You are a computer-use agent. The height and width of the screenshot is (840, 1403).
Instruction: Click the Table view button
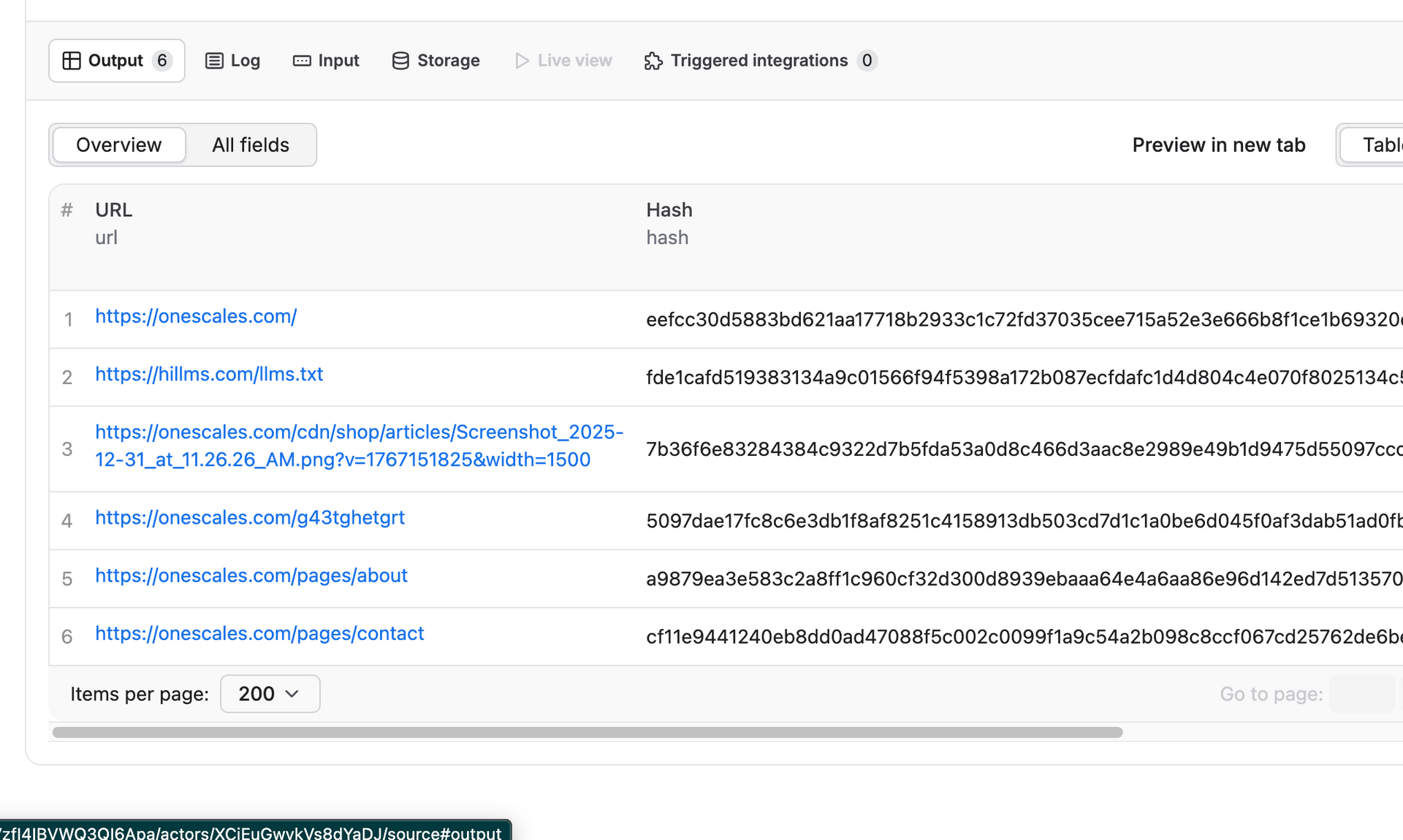(1380, 145)
